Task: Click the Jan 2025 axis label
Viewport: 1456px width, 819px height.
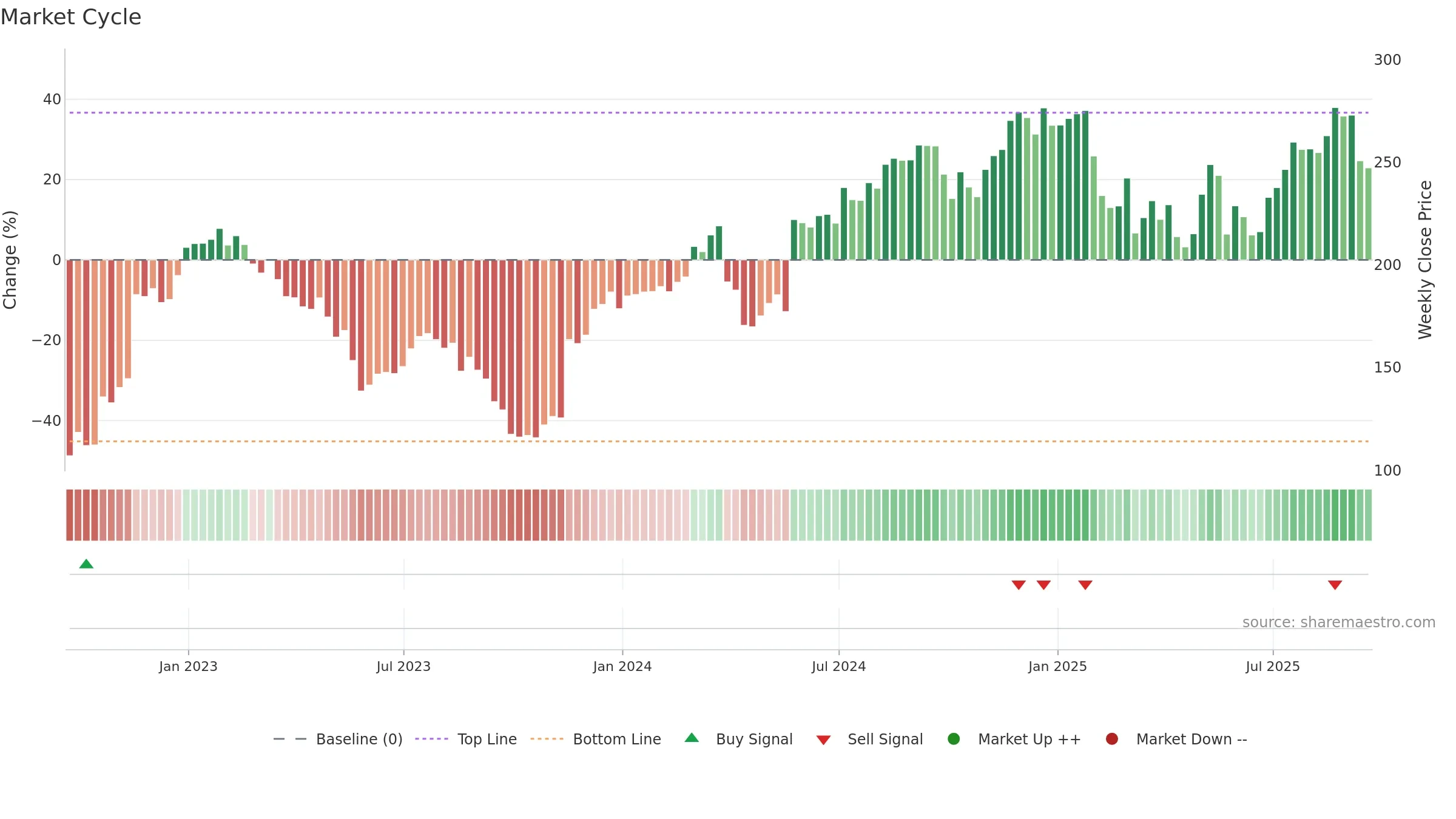Action: 1057,666
